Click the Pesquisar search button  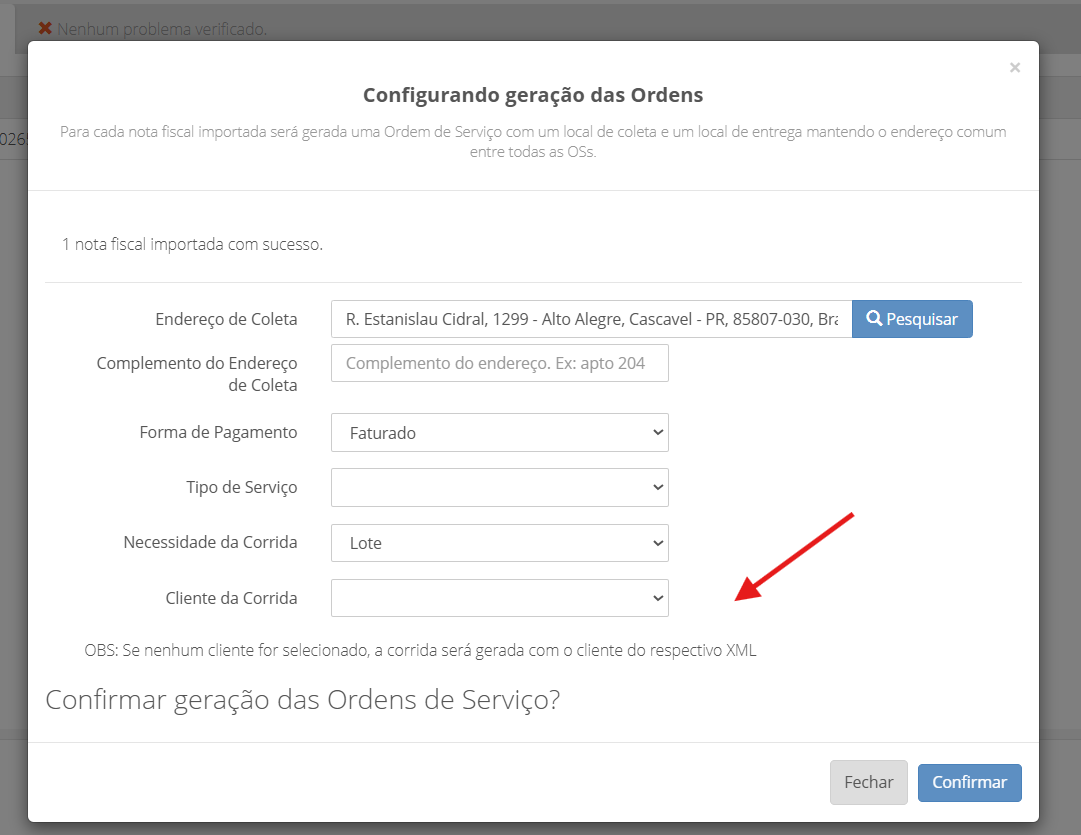pos(912,319)
